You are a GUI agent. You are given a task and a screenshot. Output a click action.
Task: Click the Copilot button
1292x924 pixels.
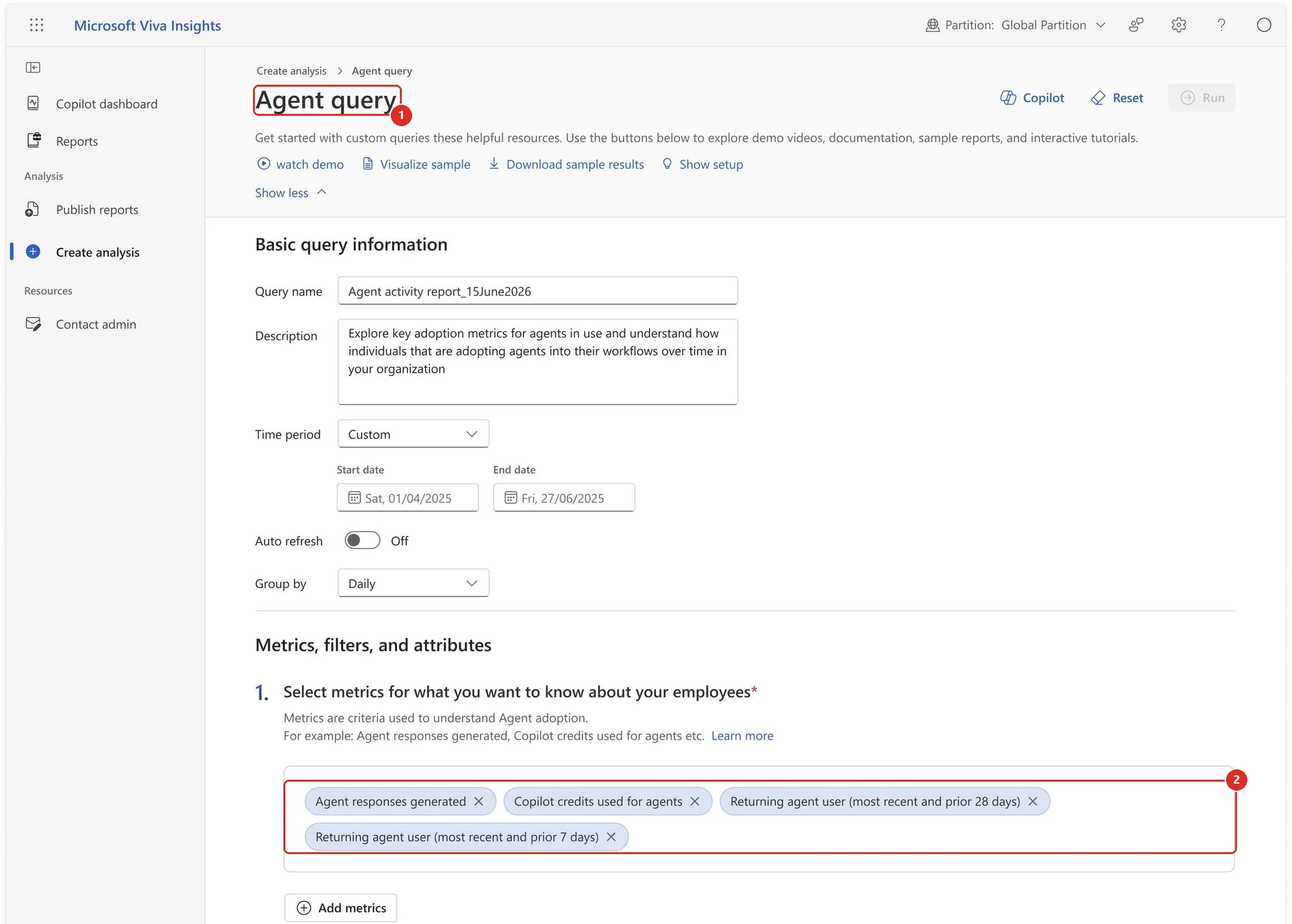[x=1032, y=98]
